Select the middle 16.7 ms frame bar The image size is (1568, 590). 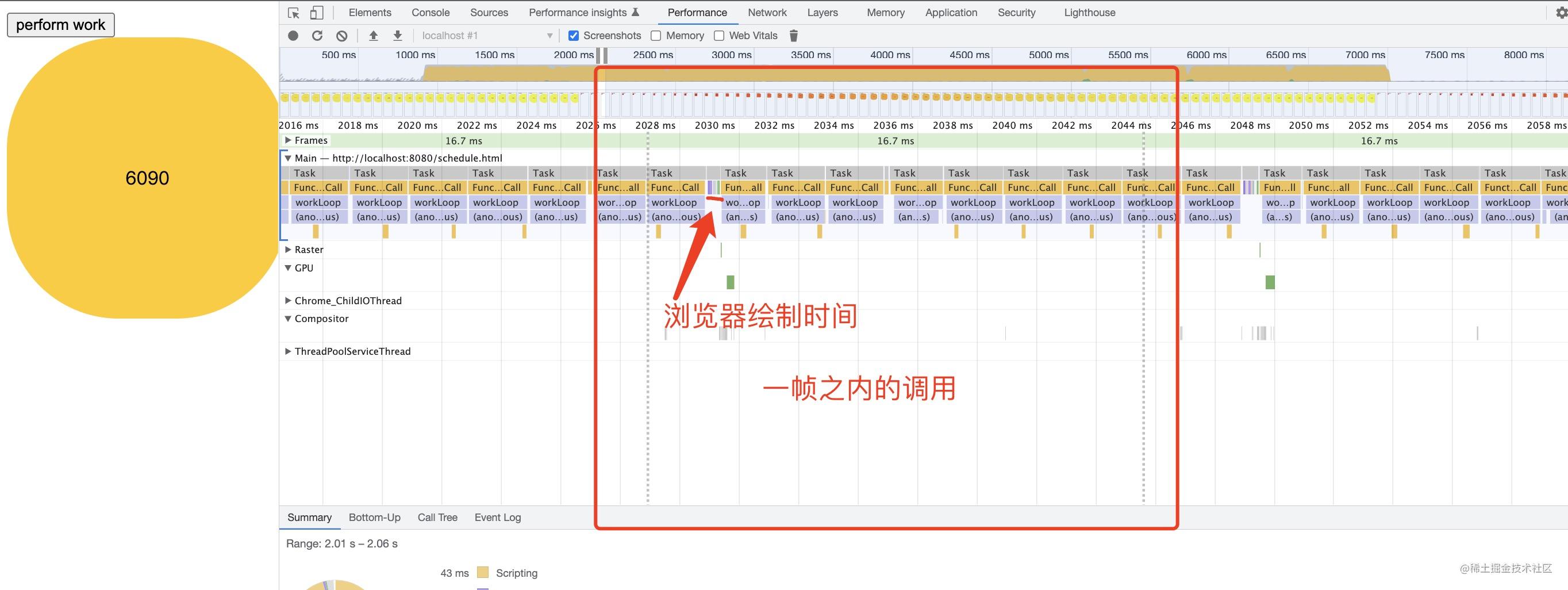coord(895,141)
